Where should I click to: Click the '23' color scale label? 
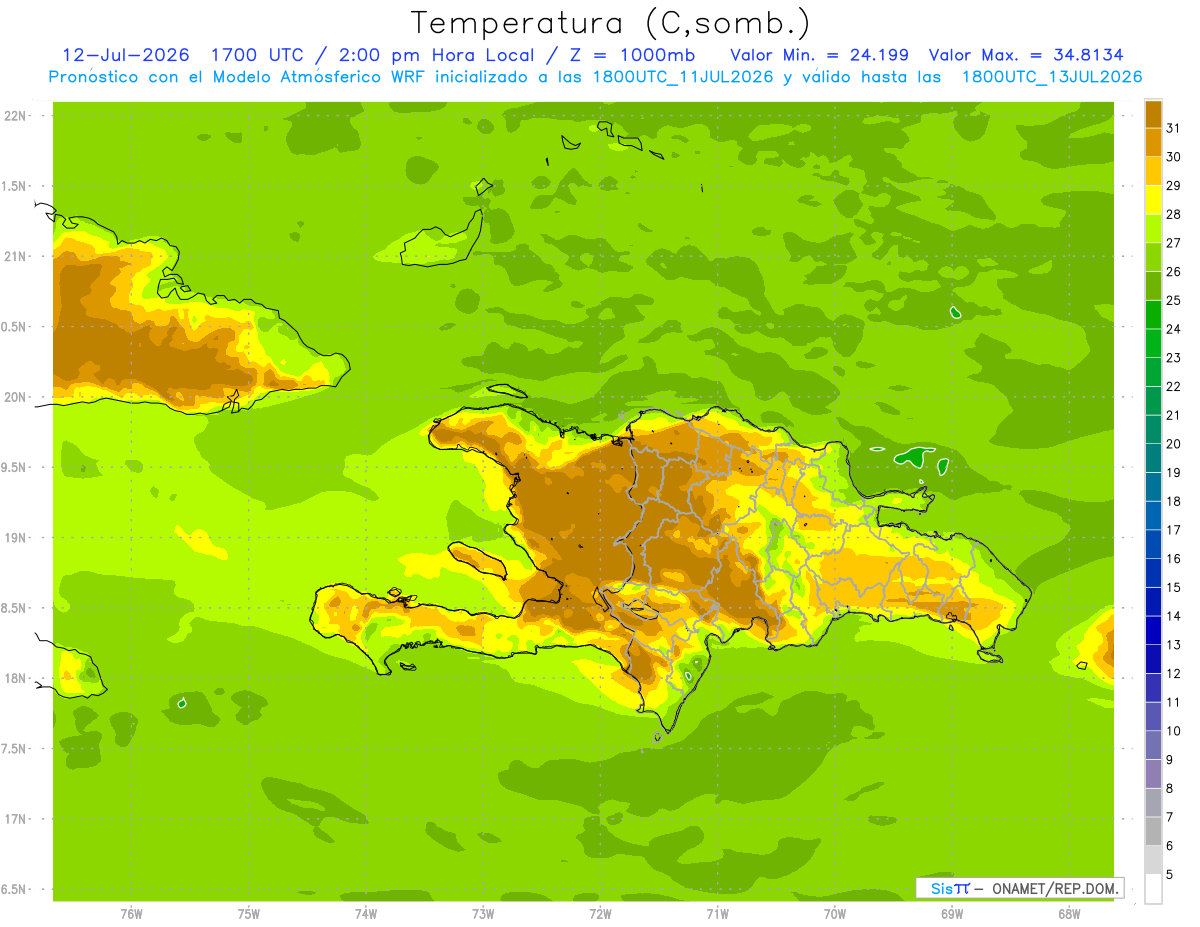1173,358
